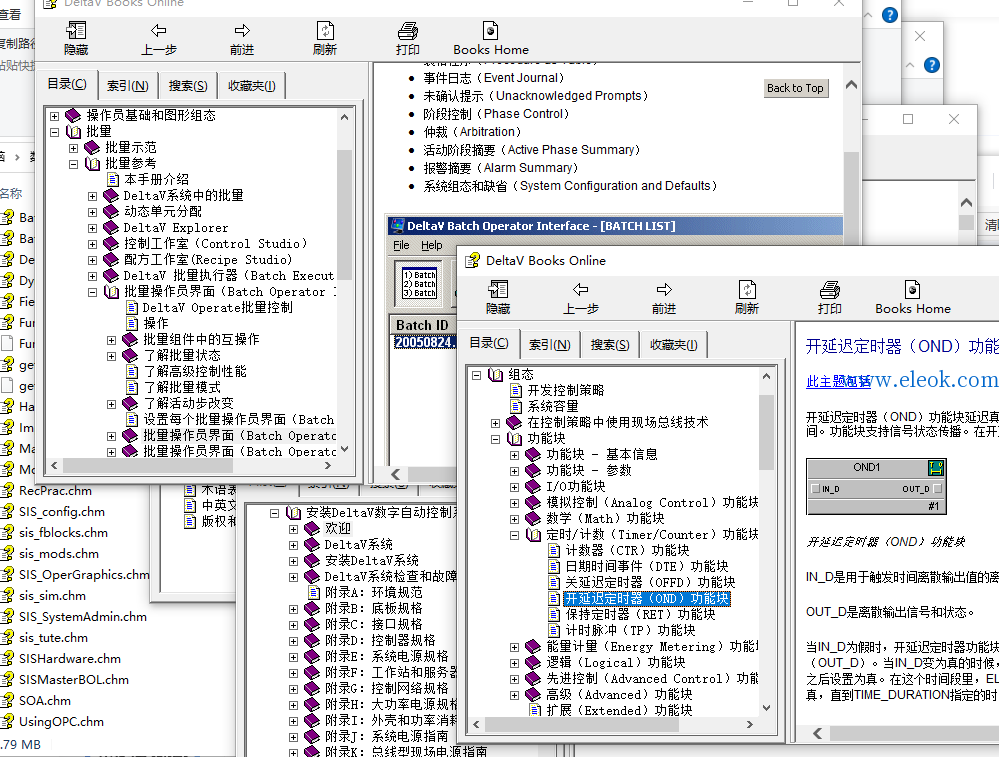
Task: Collapse 组态 node in front window
Action: (x=477, y=375)
